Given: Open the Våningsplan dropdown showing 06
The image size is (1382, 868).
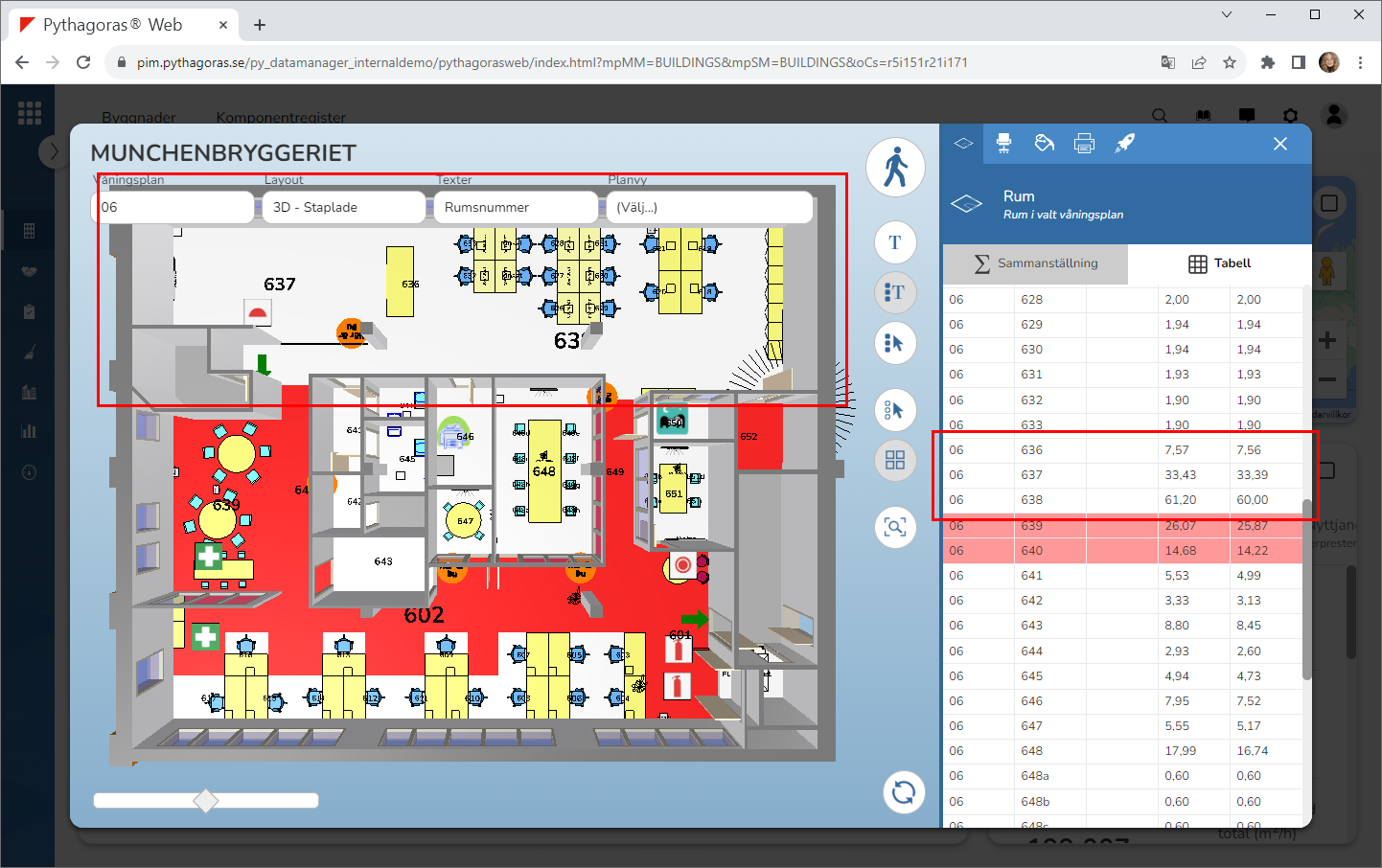Looking at the screenshot, I should tap(173, 207).
